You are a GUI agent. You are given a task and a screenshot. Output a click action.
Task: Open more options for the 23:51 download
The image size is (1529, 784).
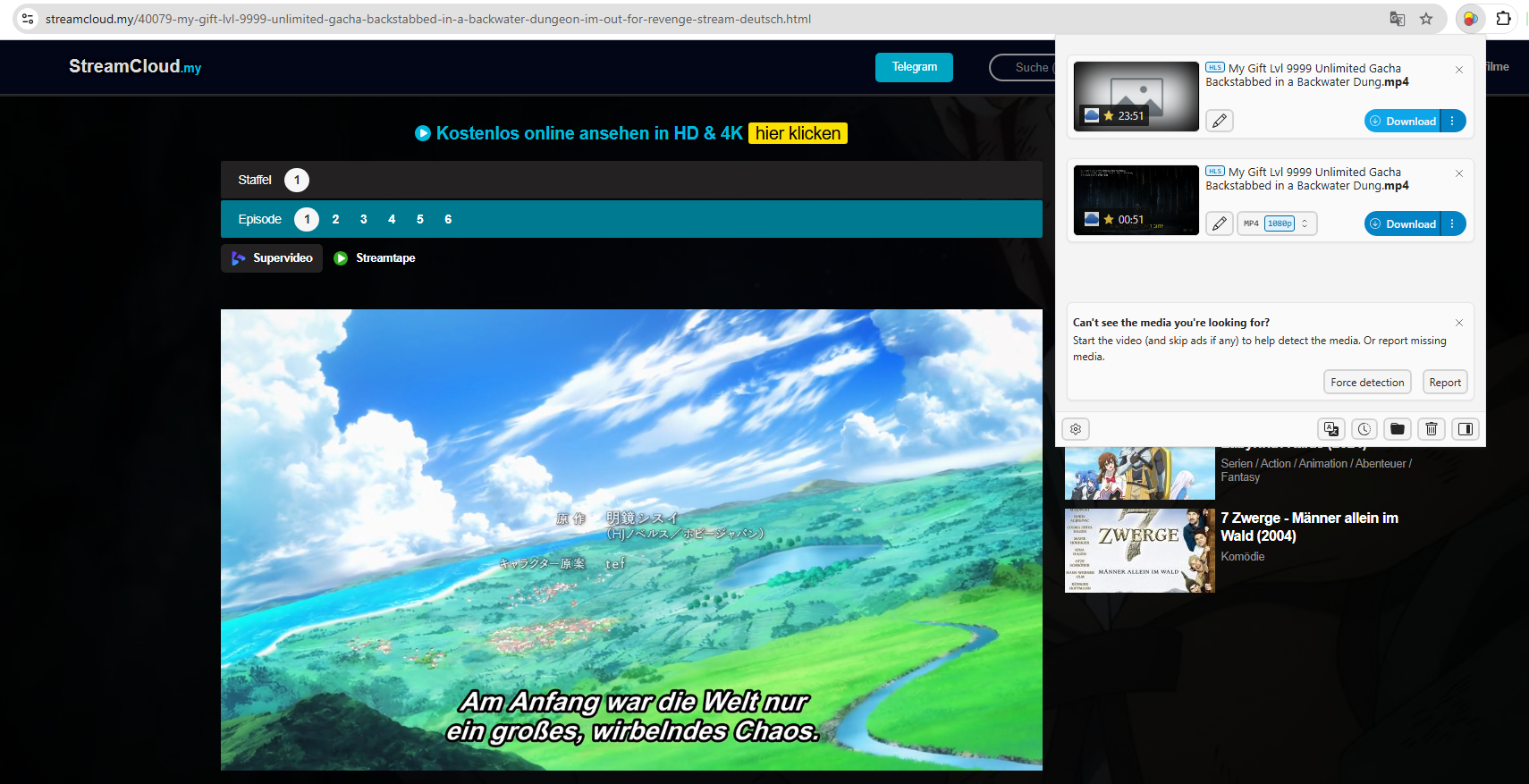(x=1453, y=121)
